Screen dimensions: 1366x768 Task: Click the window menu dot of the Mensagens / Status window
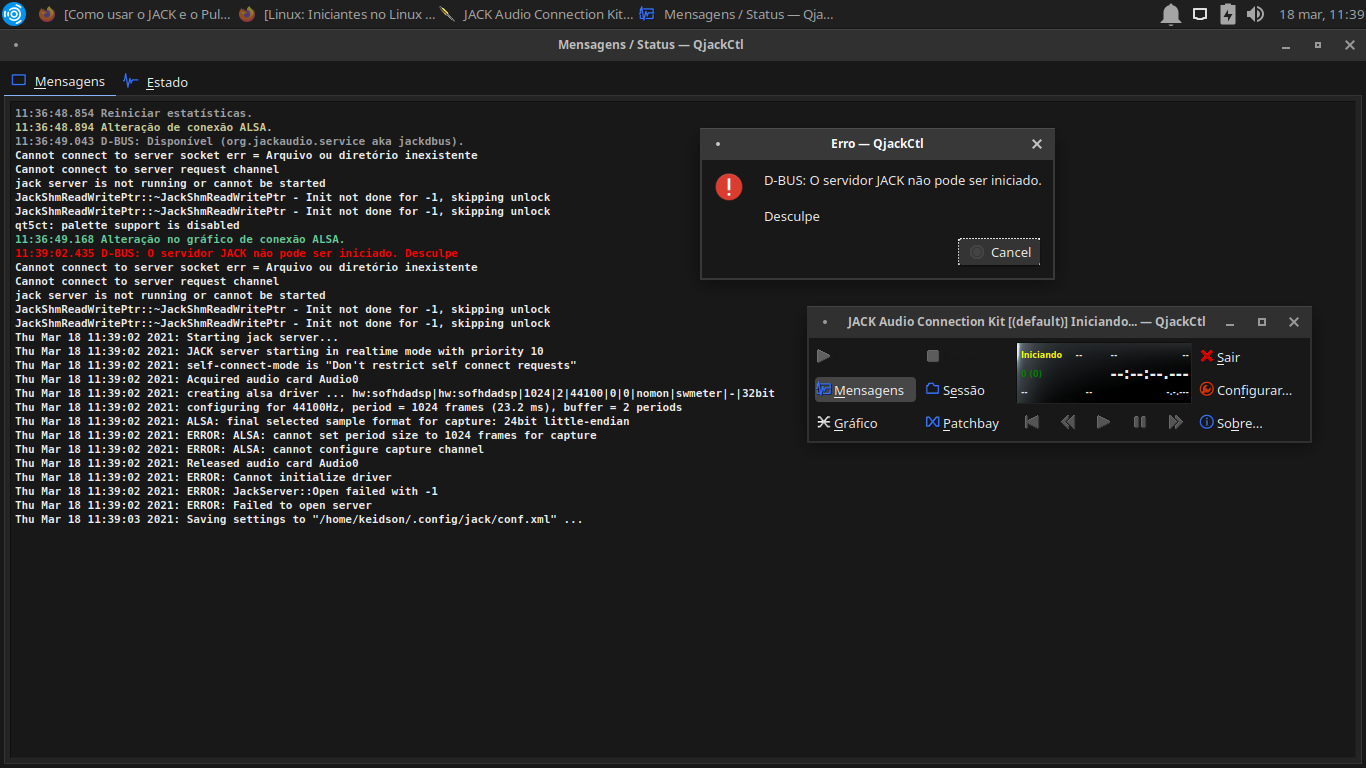coord(16,45)
